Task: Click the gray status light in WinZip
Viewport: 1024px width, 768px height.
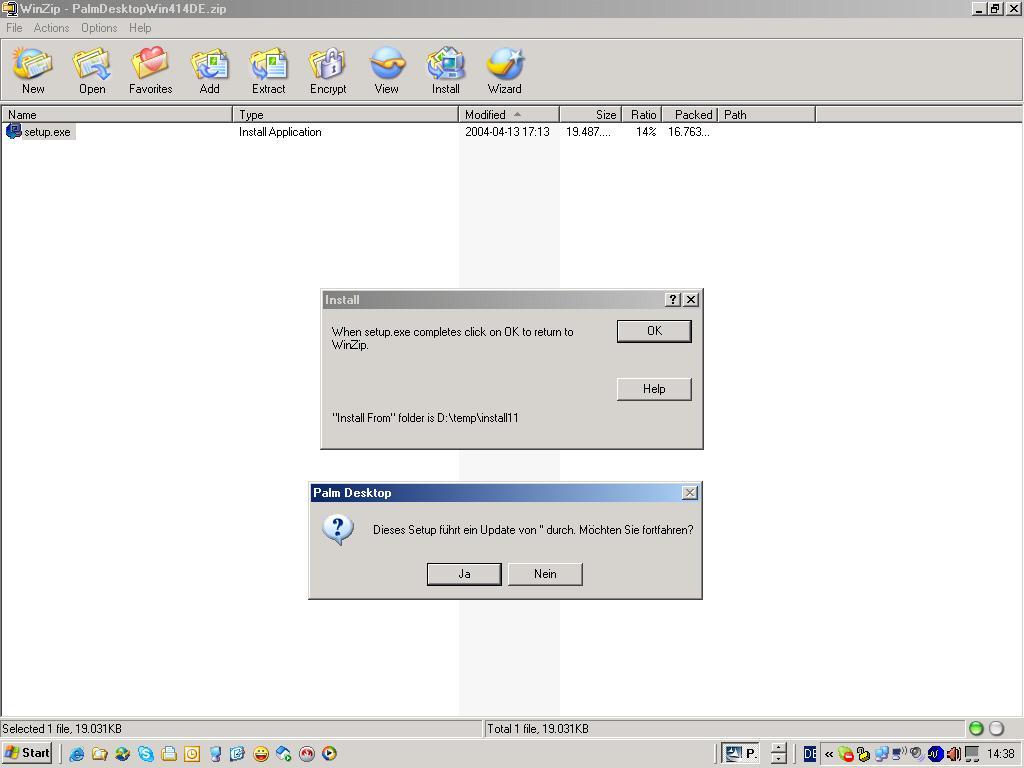Action: [997, 729]
